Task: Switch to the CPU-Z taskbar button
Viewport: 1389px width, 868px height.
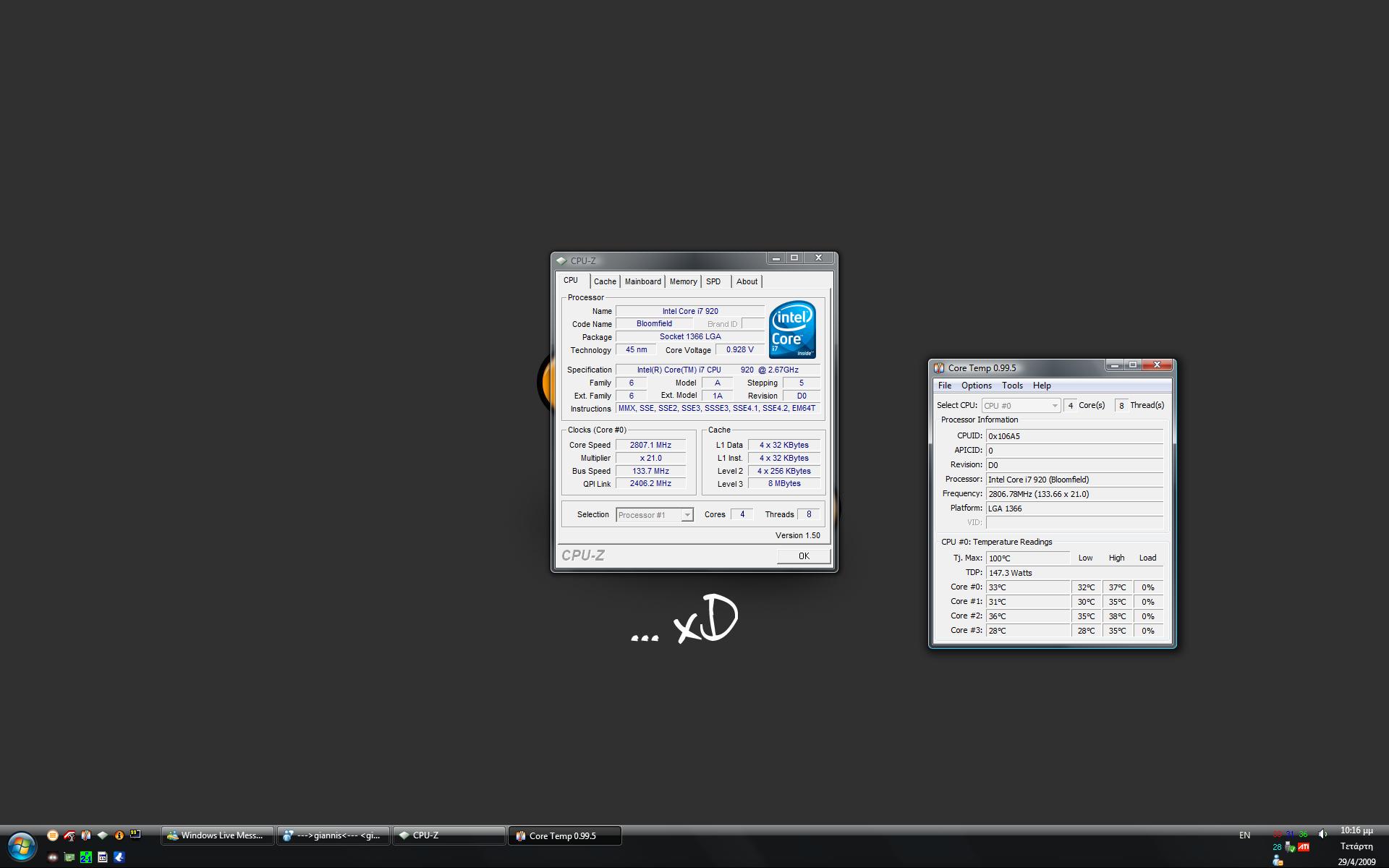Action: coord(449,835)
